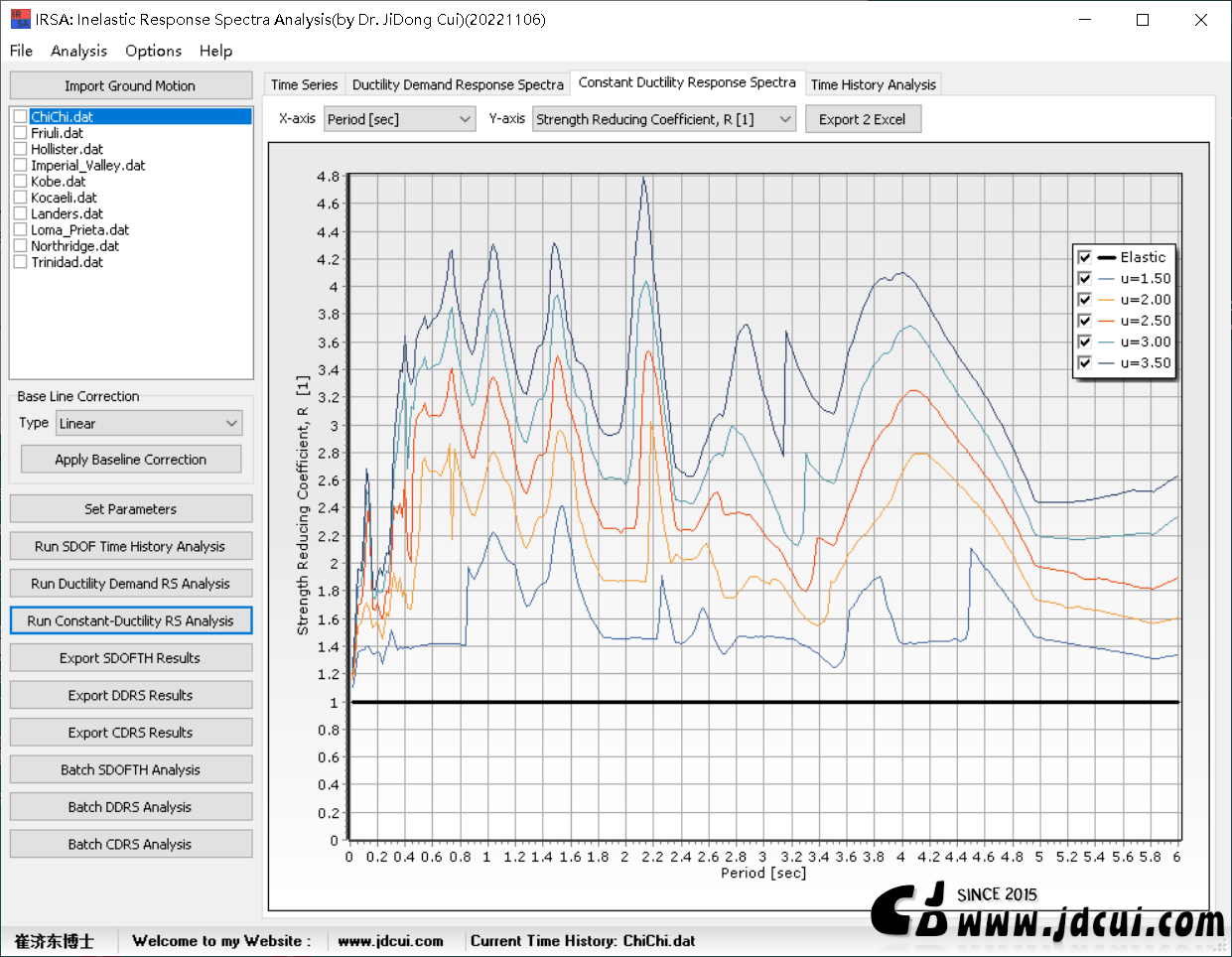Start Batch DDRS Analysis

131,807
